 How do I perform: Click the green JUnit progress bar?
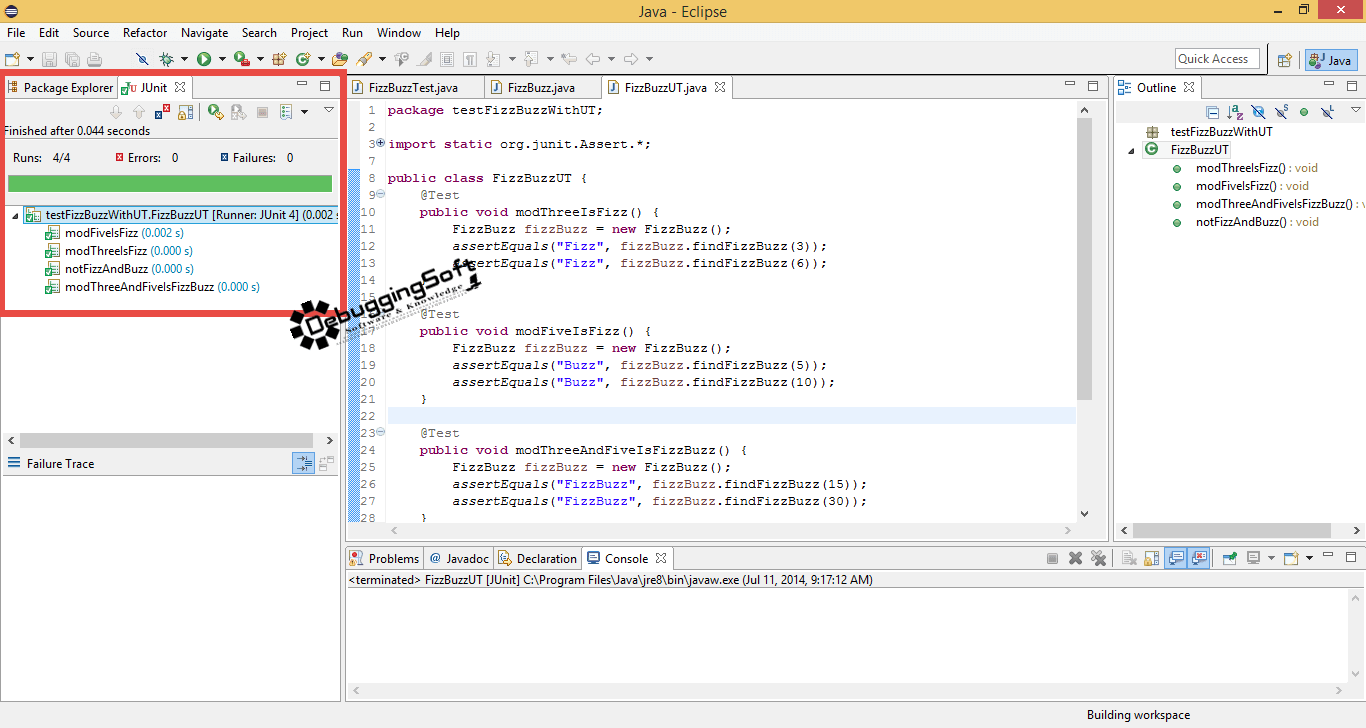(x=170, y=184)
